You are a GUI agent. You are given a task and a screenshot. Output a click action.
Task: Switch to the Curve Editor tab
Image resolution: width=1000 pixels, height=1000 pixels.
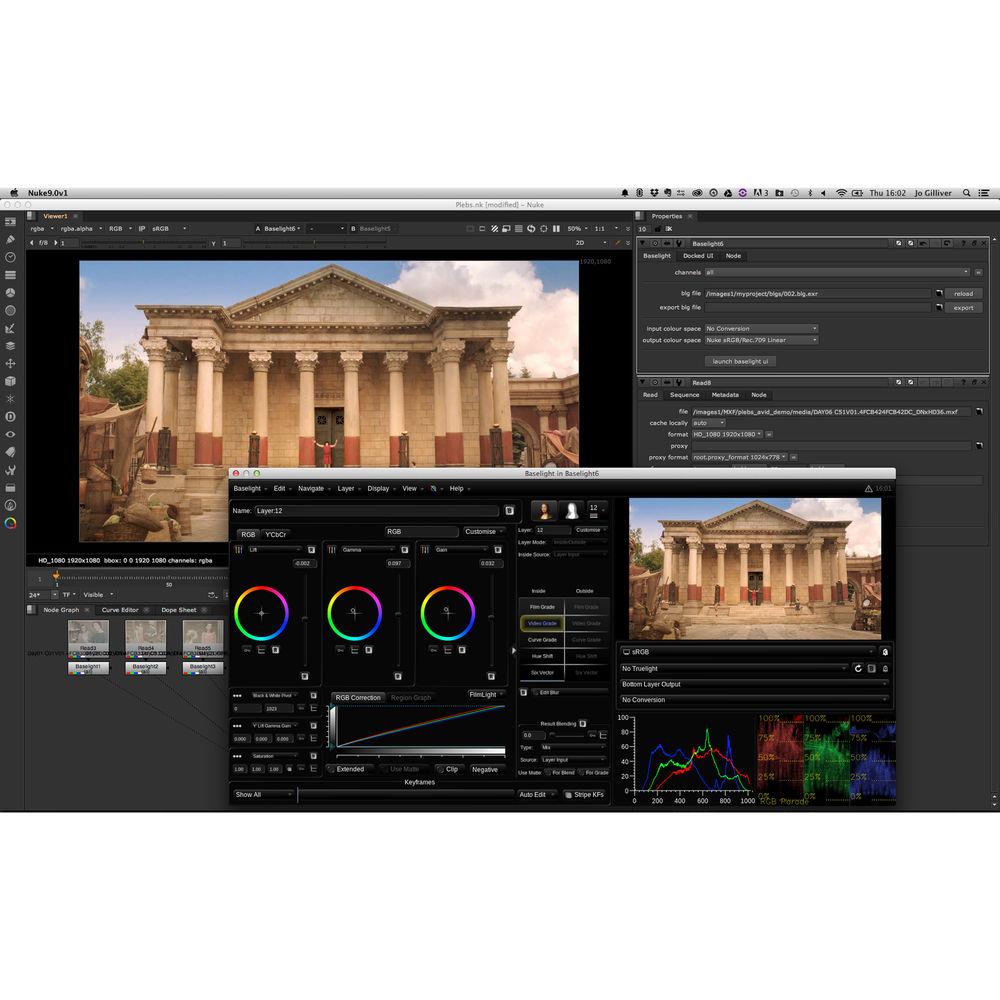point(119,610)
